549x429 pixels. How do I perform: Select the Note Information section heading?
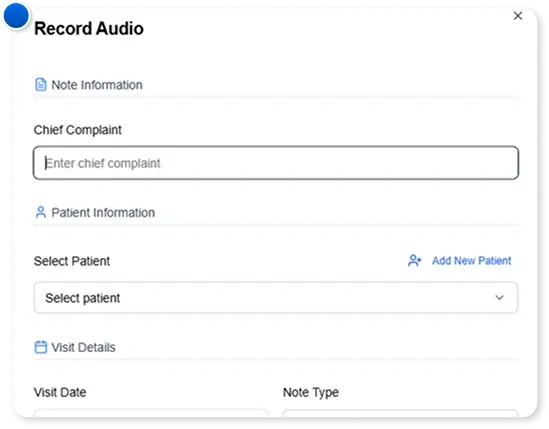[x=97, y=85]
